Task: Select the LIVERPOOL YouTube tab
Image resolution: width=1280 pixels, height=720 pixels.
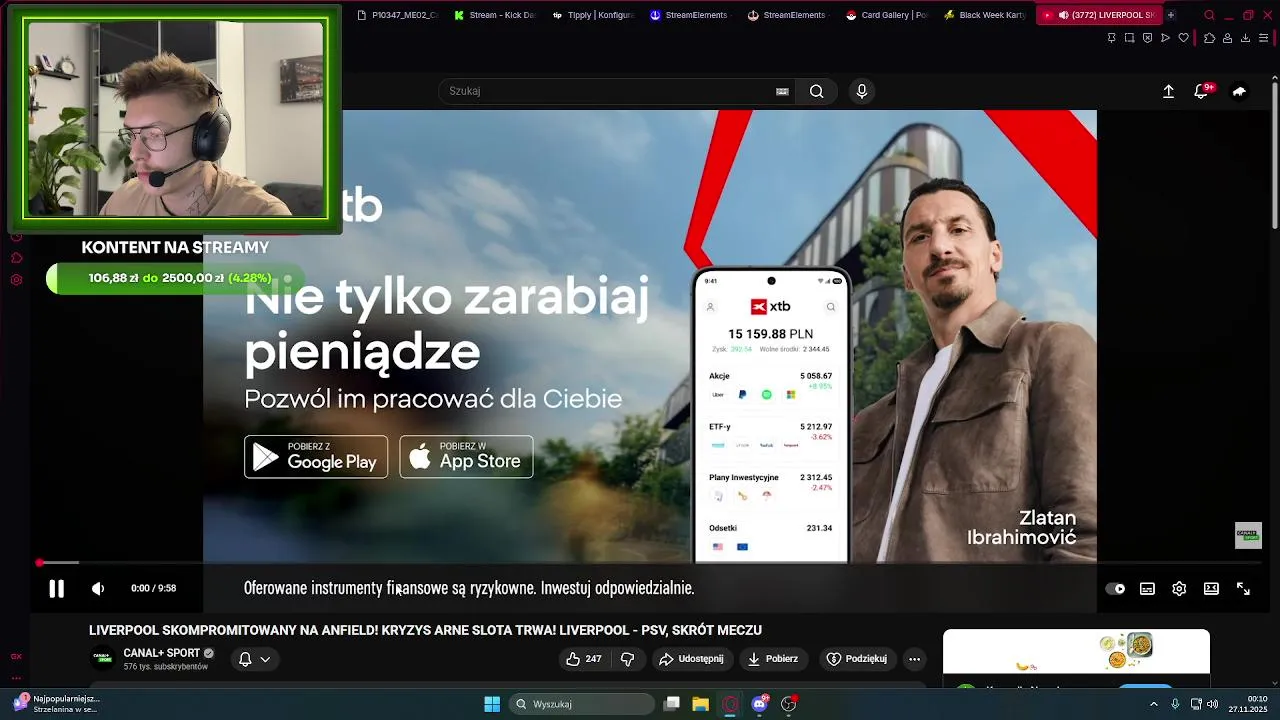Action: click(x=1099, y=15)
